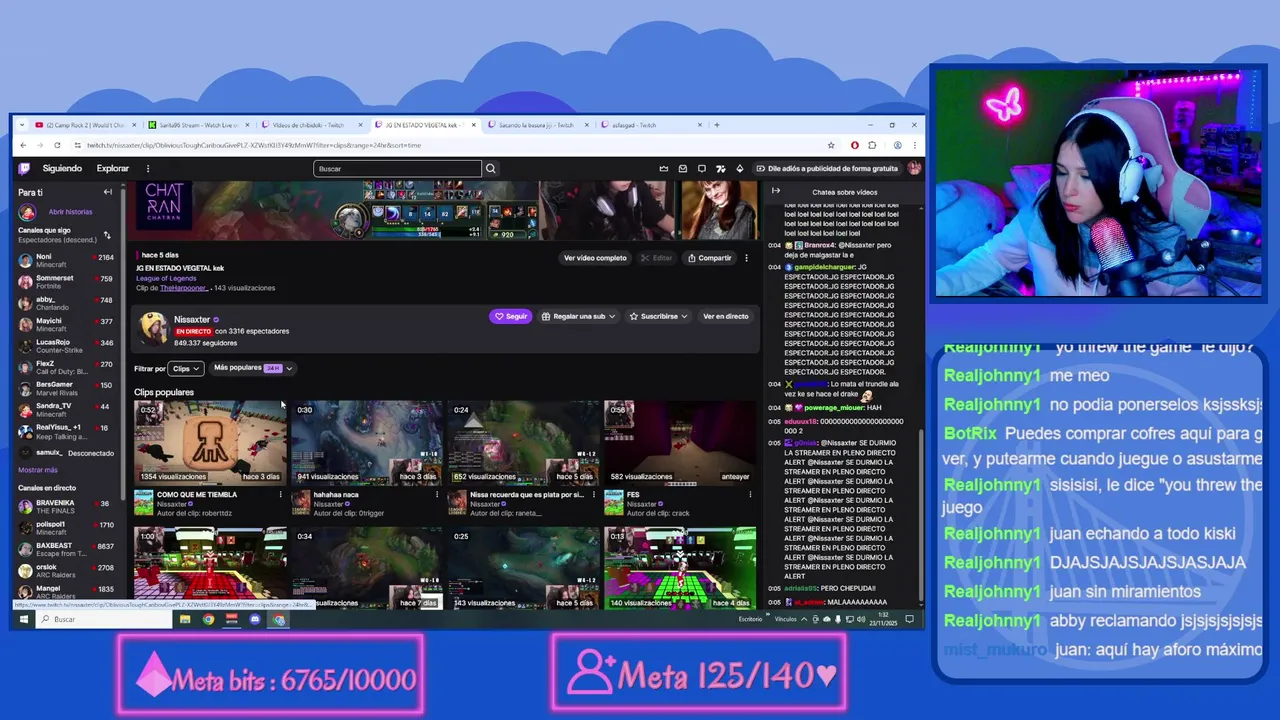Open the Filtrar por Clips dropdown
This screenshot has width=1280, height=720.
point(186,369)
